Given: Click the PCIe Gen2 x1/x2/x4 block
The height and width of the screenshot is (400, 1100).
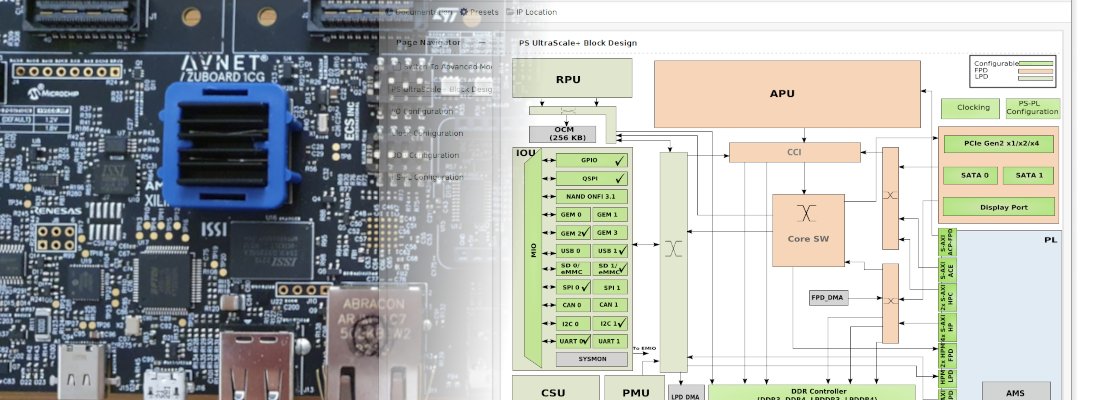Looking at the screenshot, I should point(998,144).
